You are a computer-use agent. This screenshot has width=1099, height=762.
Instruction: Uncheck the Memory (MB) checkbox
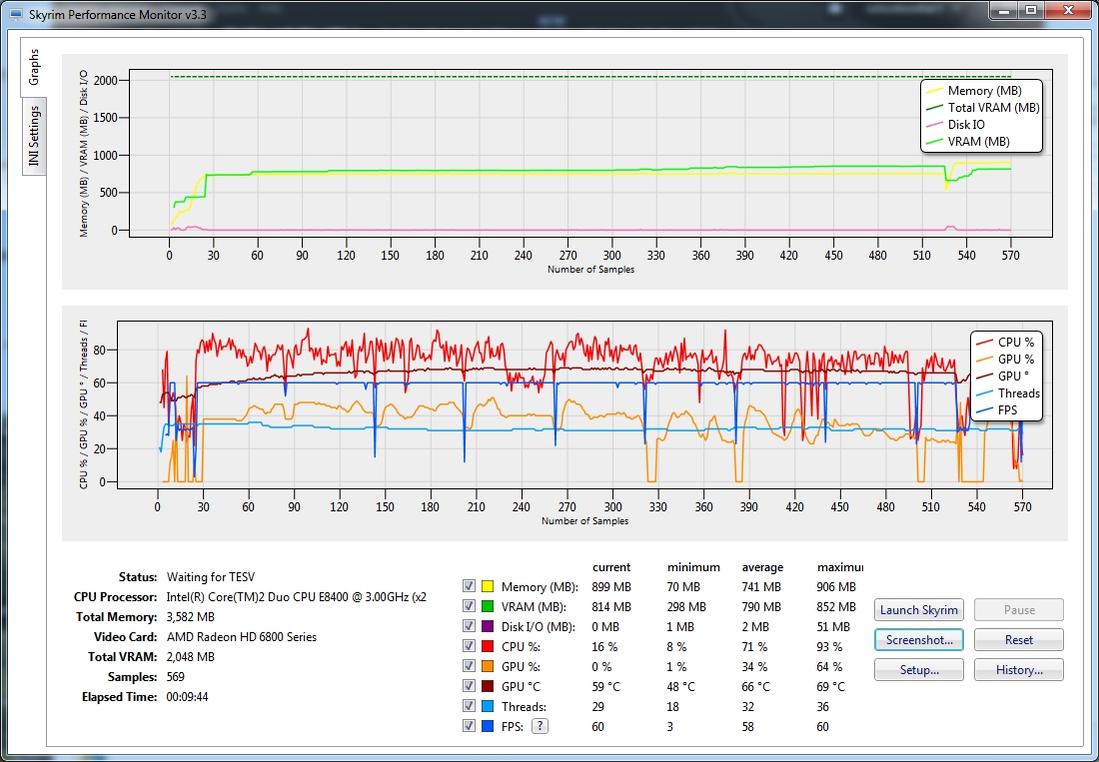(469, 587)
